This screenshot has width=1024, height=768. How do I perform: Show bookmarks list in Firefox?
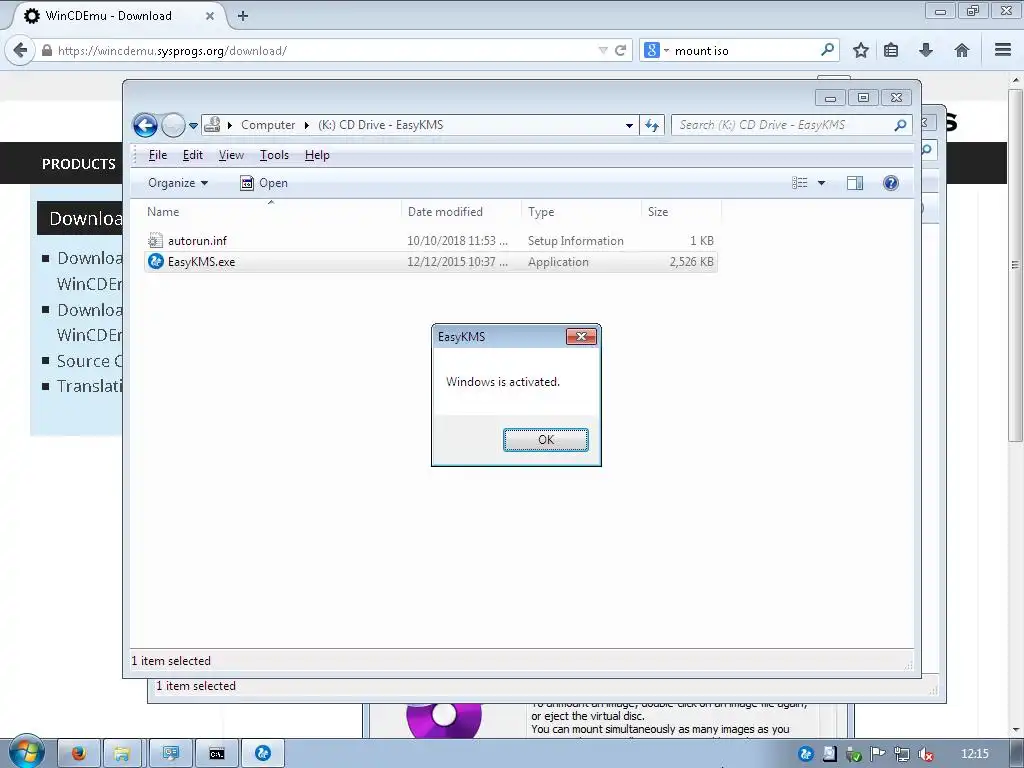[x=891, y=50]
